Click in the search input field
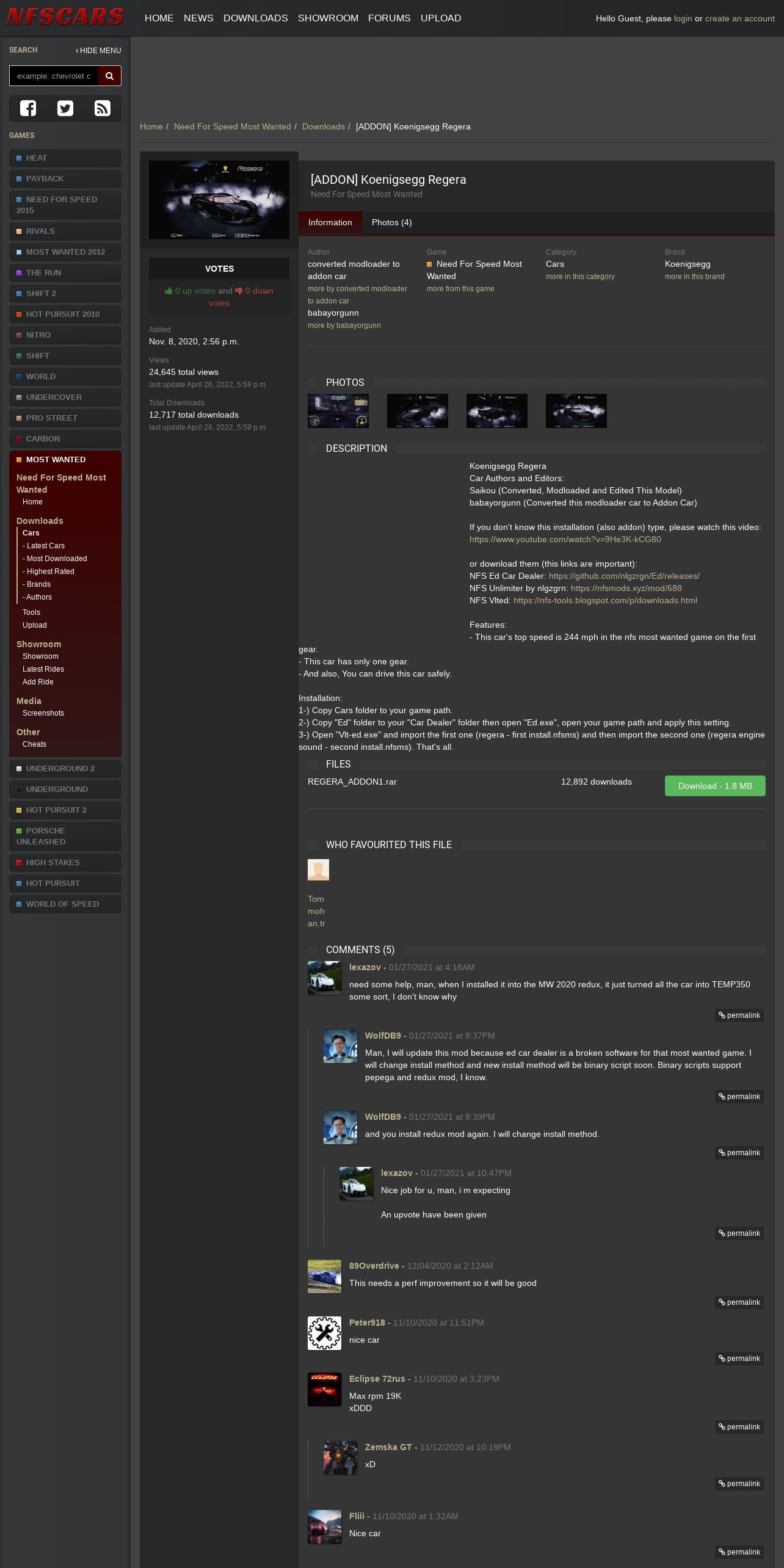 point(54,76)
